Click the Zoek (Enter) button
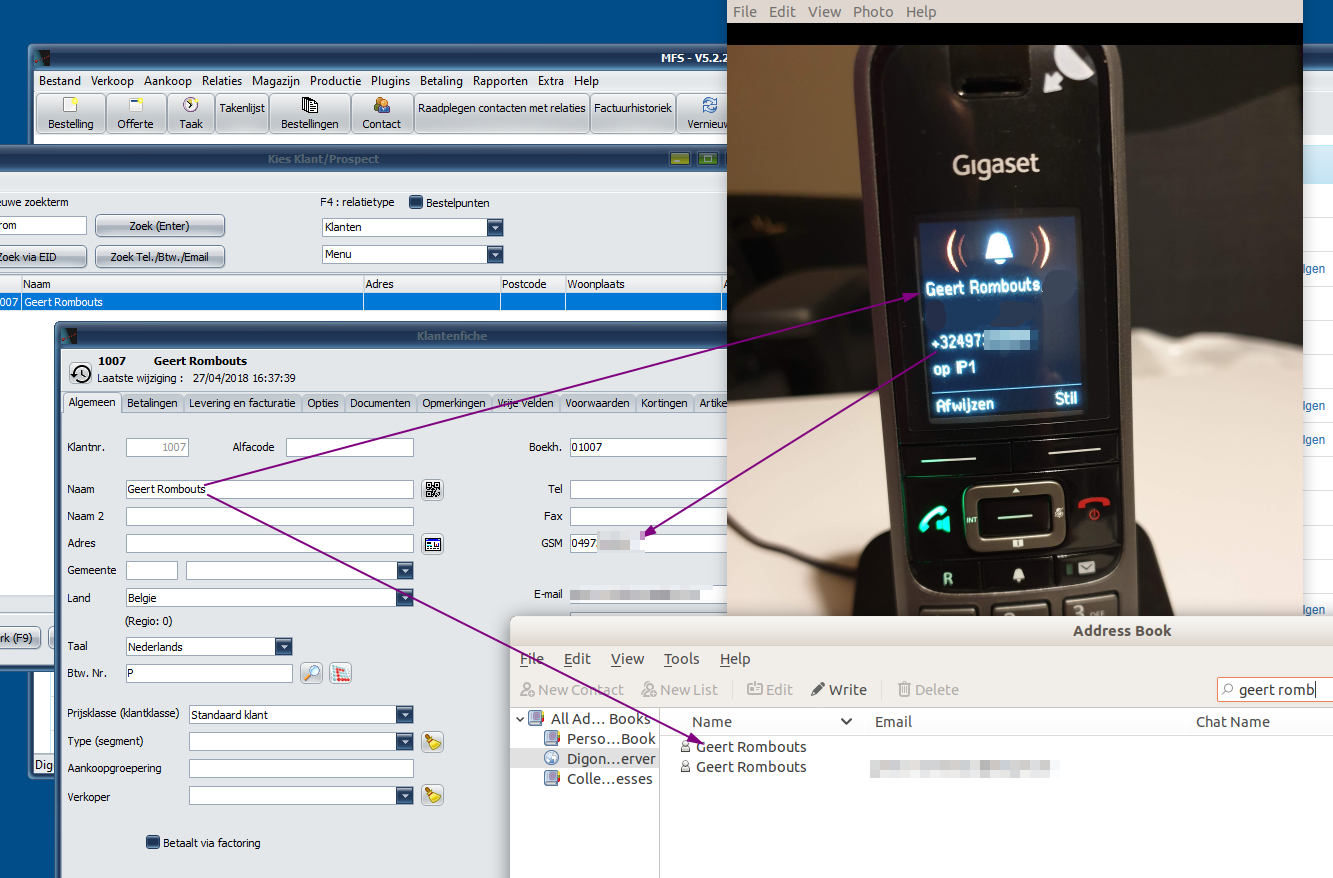Viewport: 1333px width, 878px height. (160, 226)
